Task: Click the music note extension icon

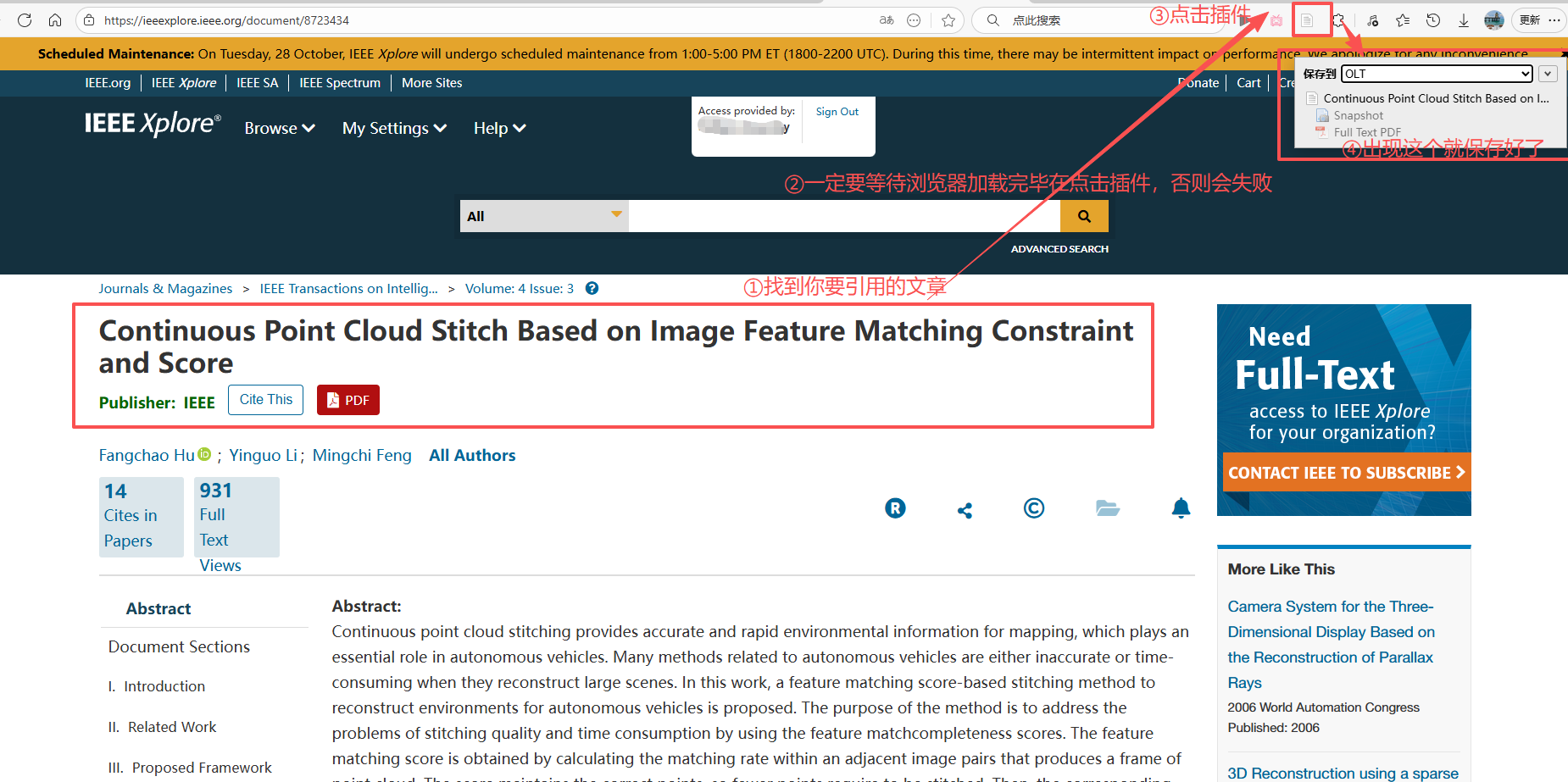Action: [1372, 20]
